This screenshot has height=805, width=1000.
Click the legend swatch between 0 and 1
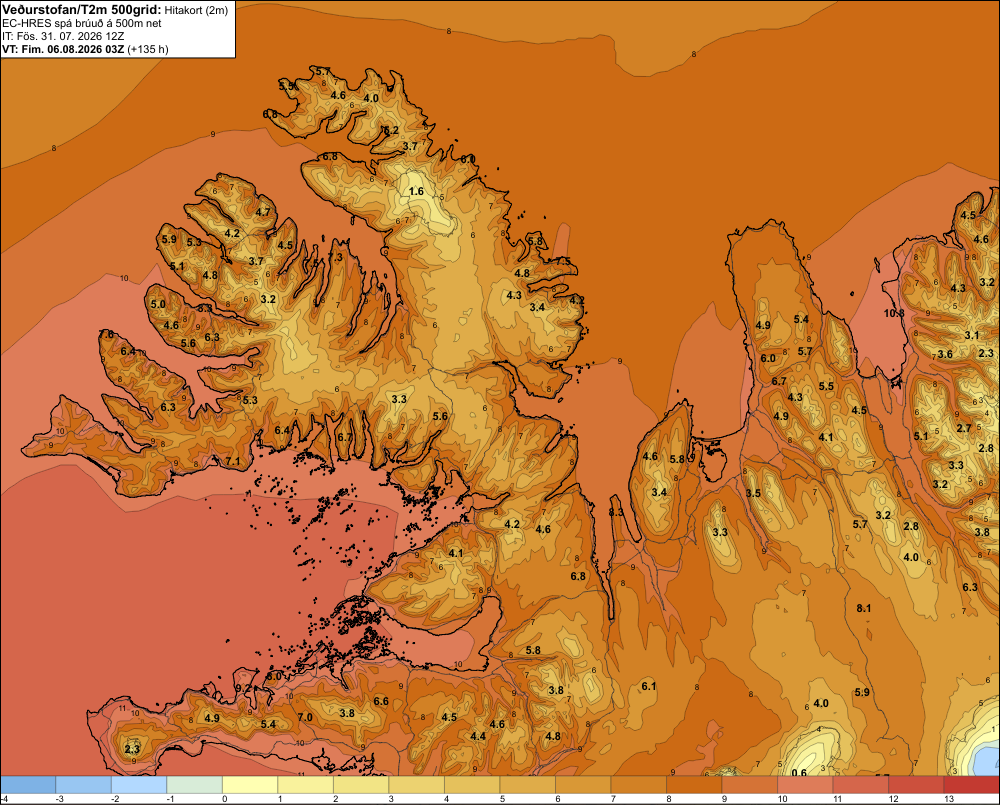[x=250, y=785]
